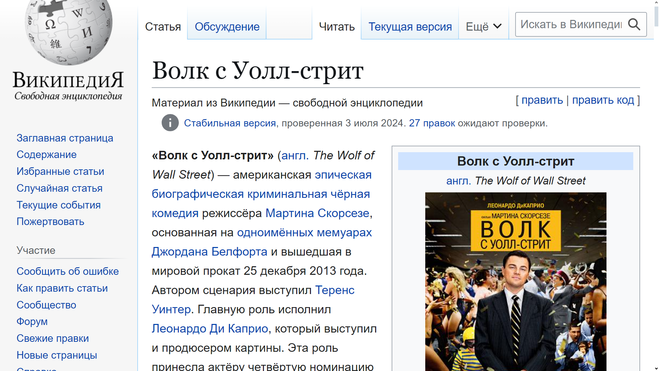
Task: Select the Читать tab
Action: point(336,27)
